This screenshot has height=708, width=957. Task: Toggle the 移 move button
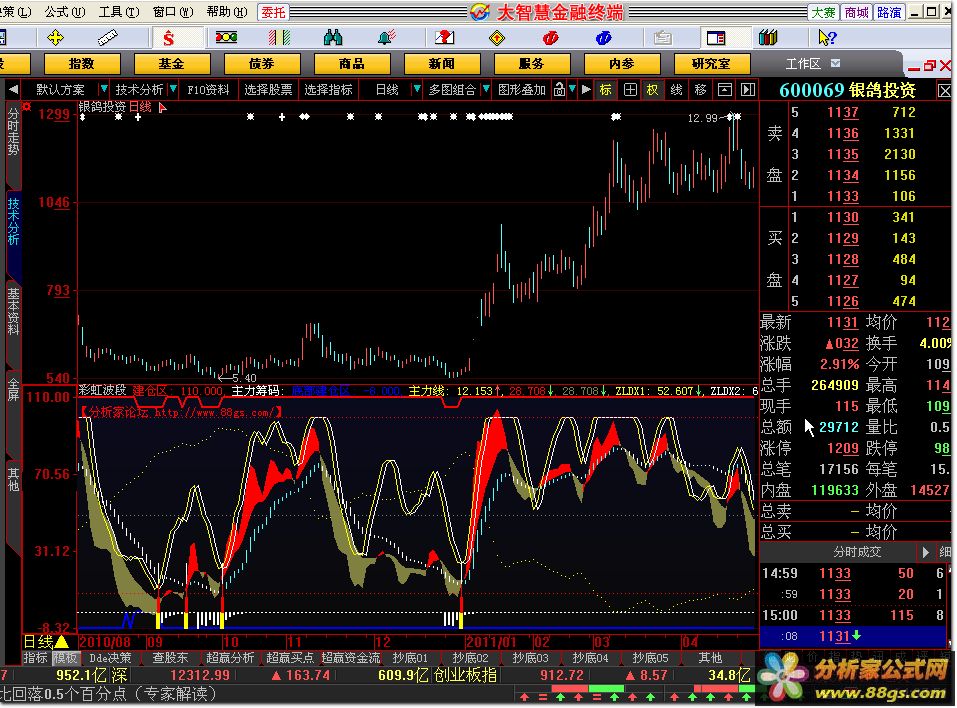click(x=700, y=90)
